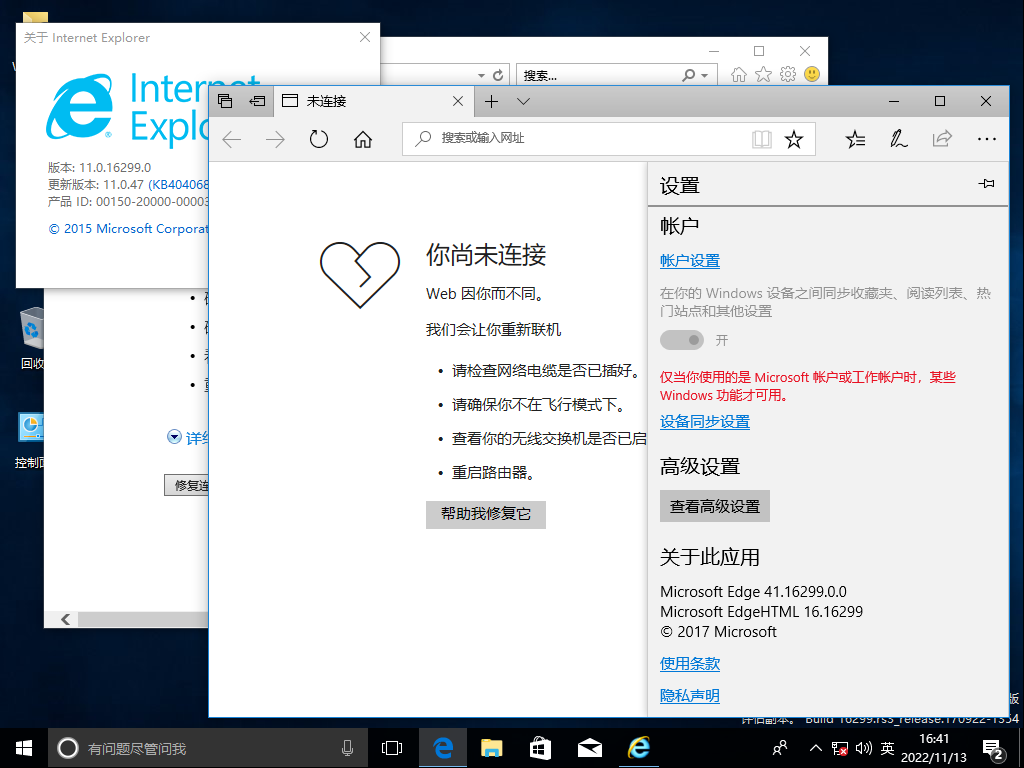Refresh the Edge page
Viewport: 1024px width, 768px height.
coord(319,139)
